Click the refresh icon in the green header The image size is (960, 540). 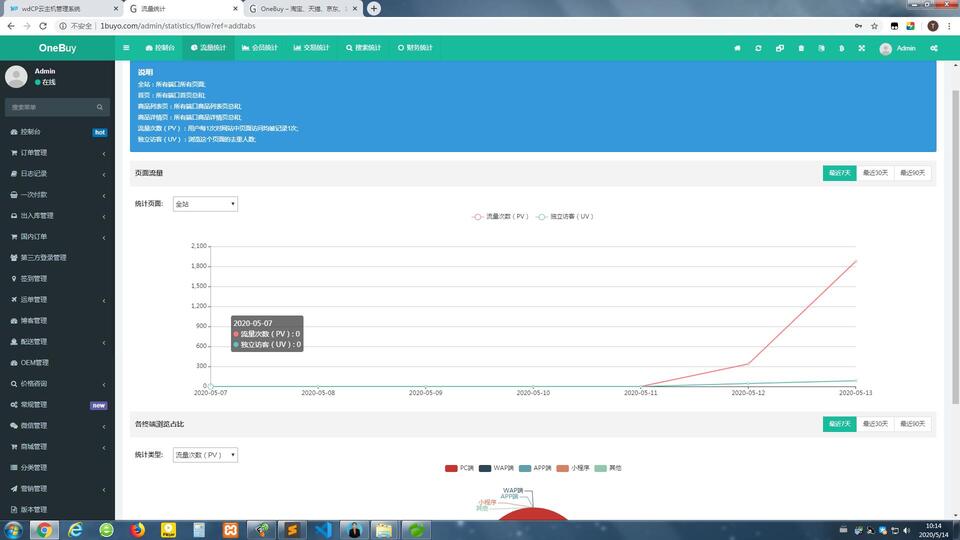tap(758, 48)
